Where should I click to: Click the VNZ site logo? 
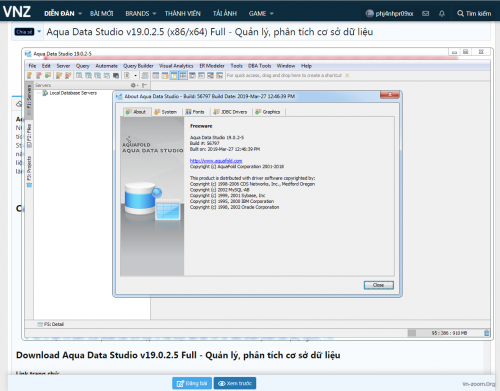point(17,12)
